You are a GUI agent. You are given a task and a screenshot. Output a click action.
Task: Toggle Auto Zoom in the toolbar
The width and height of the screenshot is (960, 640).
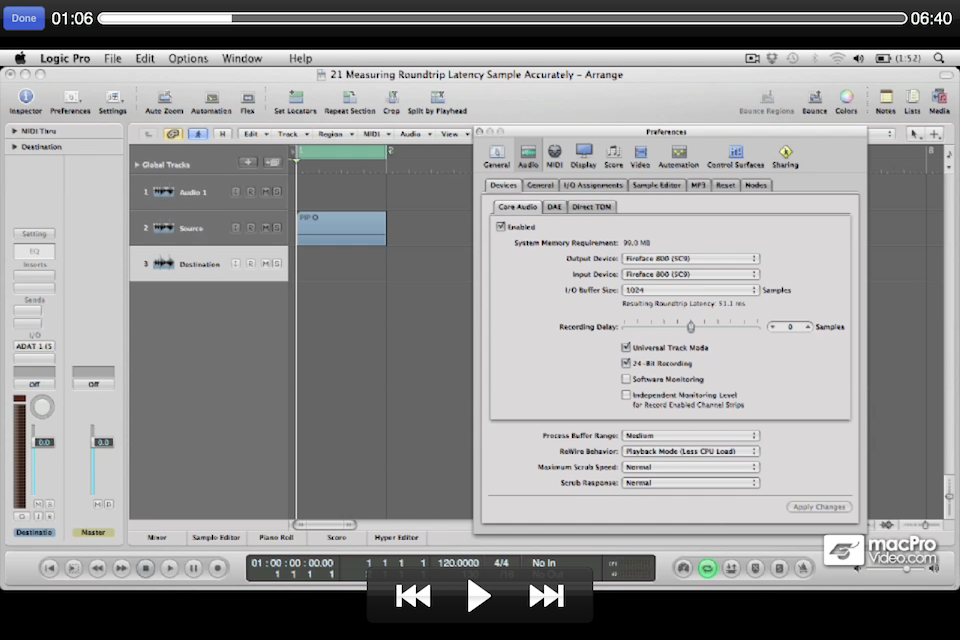pos(164,101)
